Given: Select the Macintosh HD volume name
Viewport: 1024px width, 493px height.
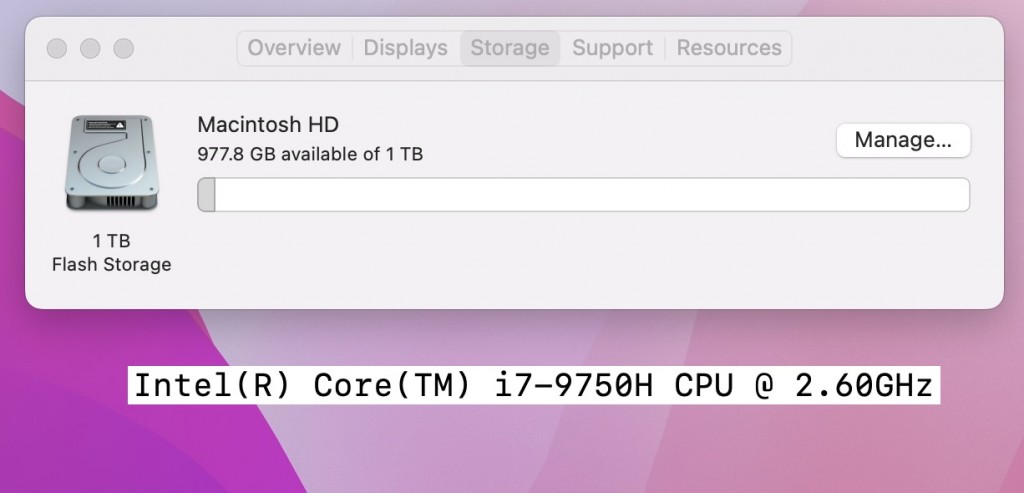Looking at the screenshot, I should pyautogui.click(x=268, y=124).
